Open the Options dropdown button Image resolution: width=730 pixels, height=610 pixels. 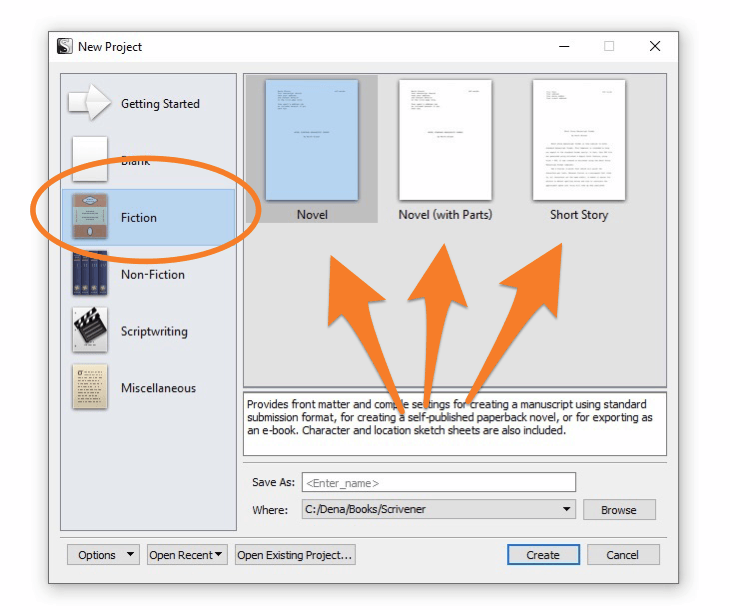click(103, 555)
